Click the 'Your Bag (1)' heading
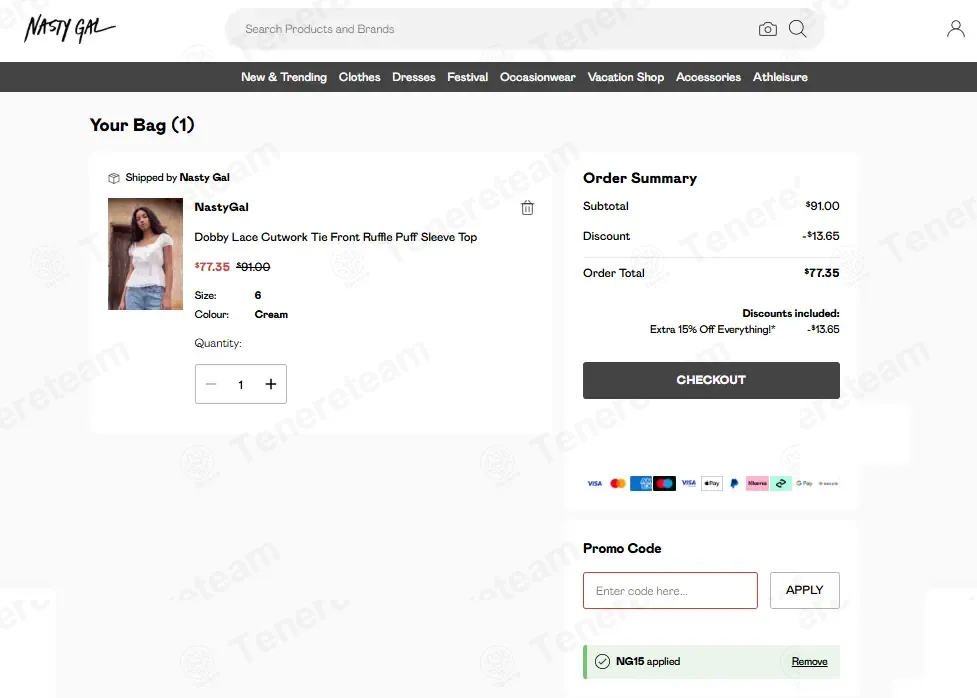Viewport: 977px width, 698px height. pyautogui.click(x=142, y=125)
